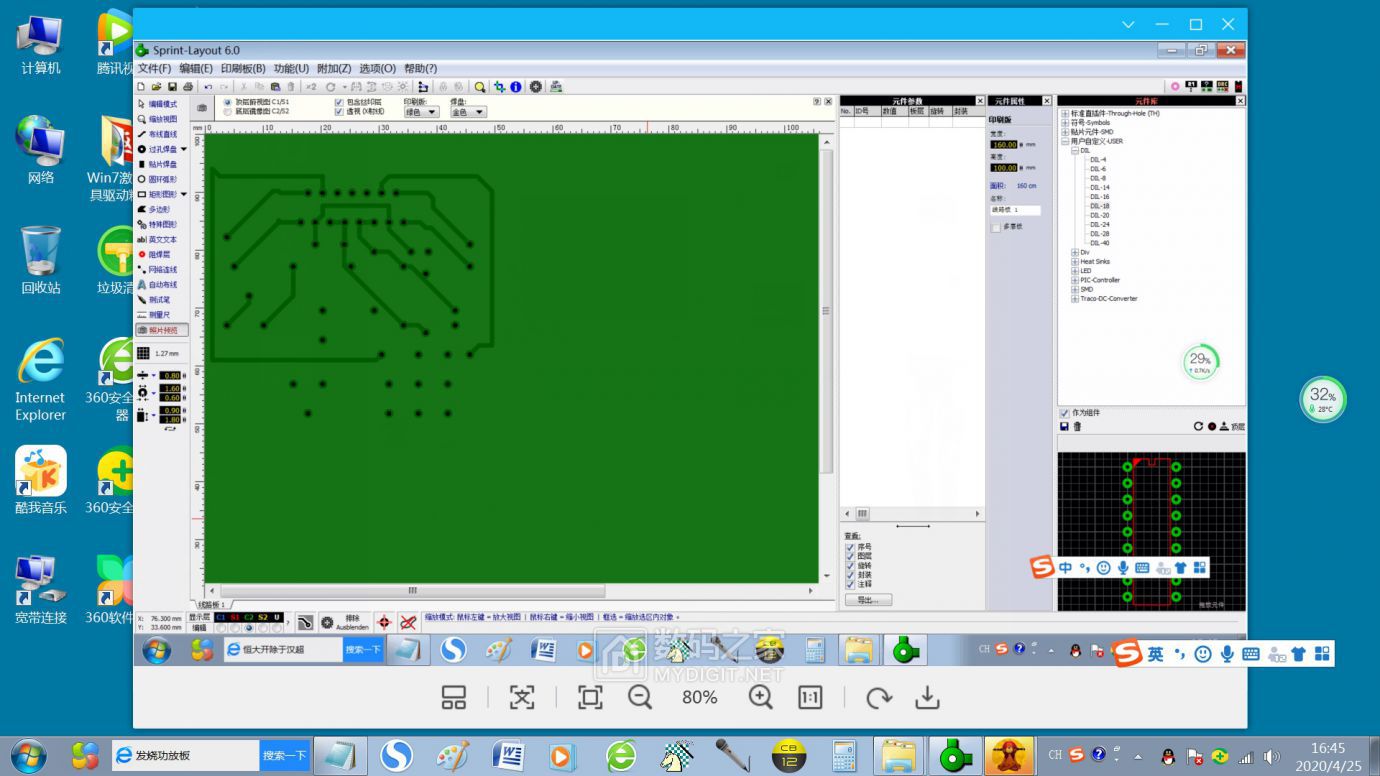The image size is (1380, 776).
Task: Open the 文件(F) menu
Action: pyautogui.click(x=154, y=68)
